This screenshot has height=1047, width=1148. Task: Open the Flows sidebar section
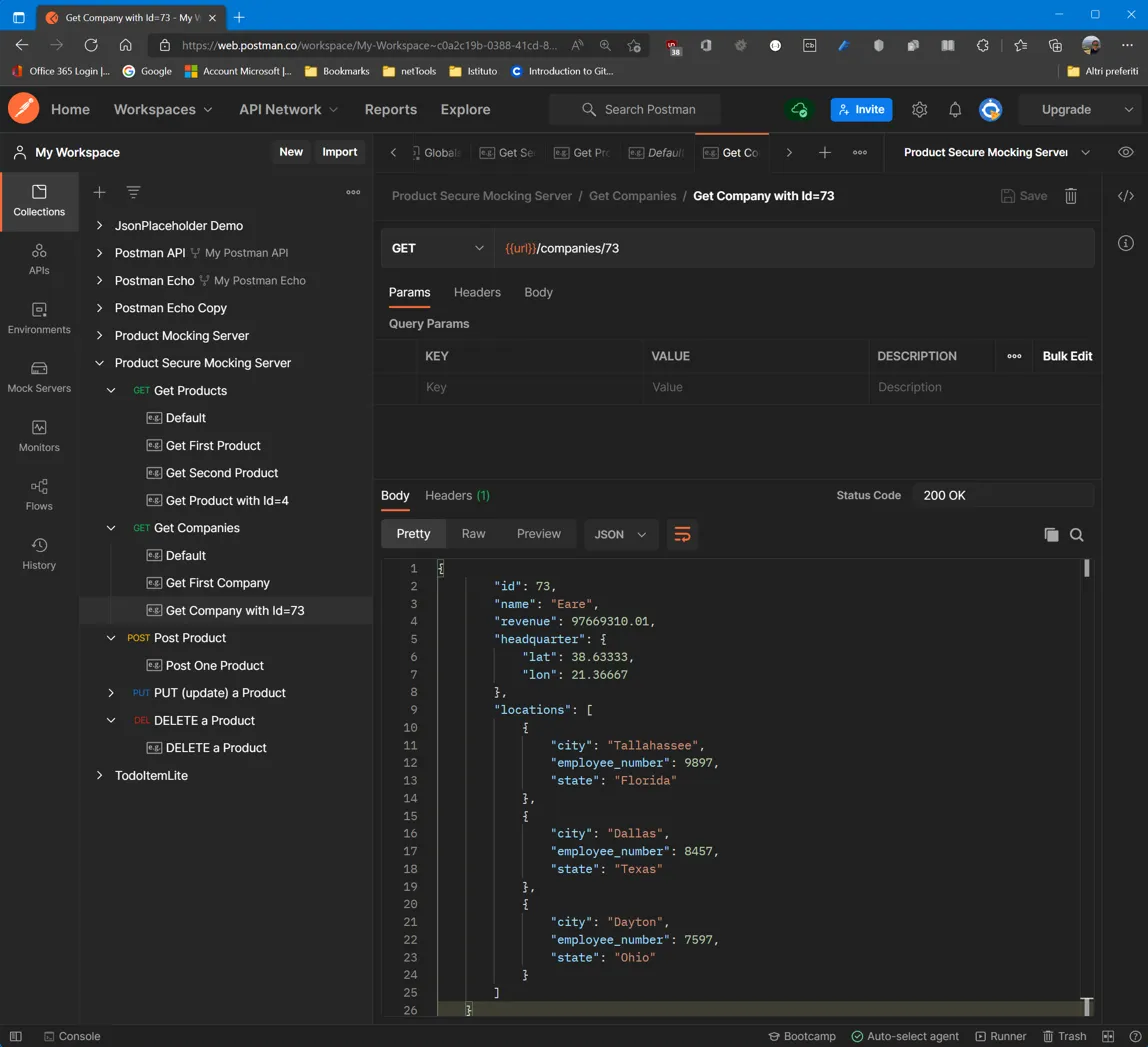click(39, 495)
